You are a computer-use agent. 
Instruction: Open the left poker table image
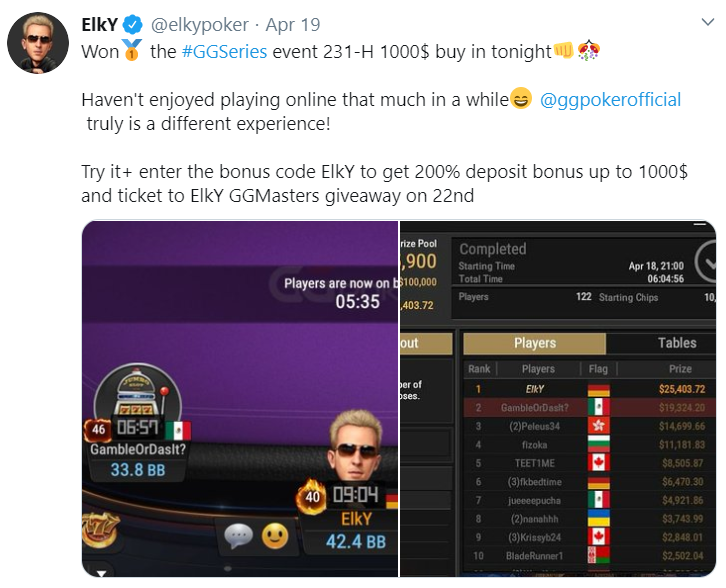coord(240,399)
